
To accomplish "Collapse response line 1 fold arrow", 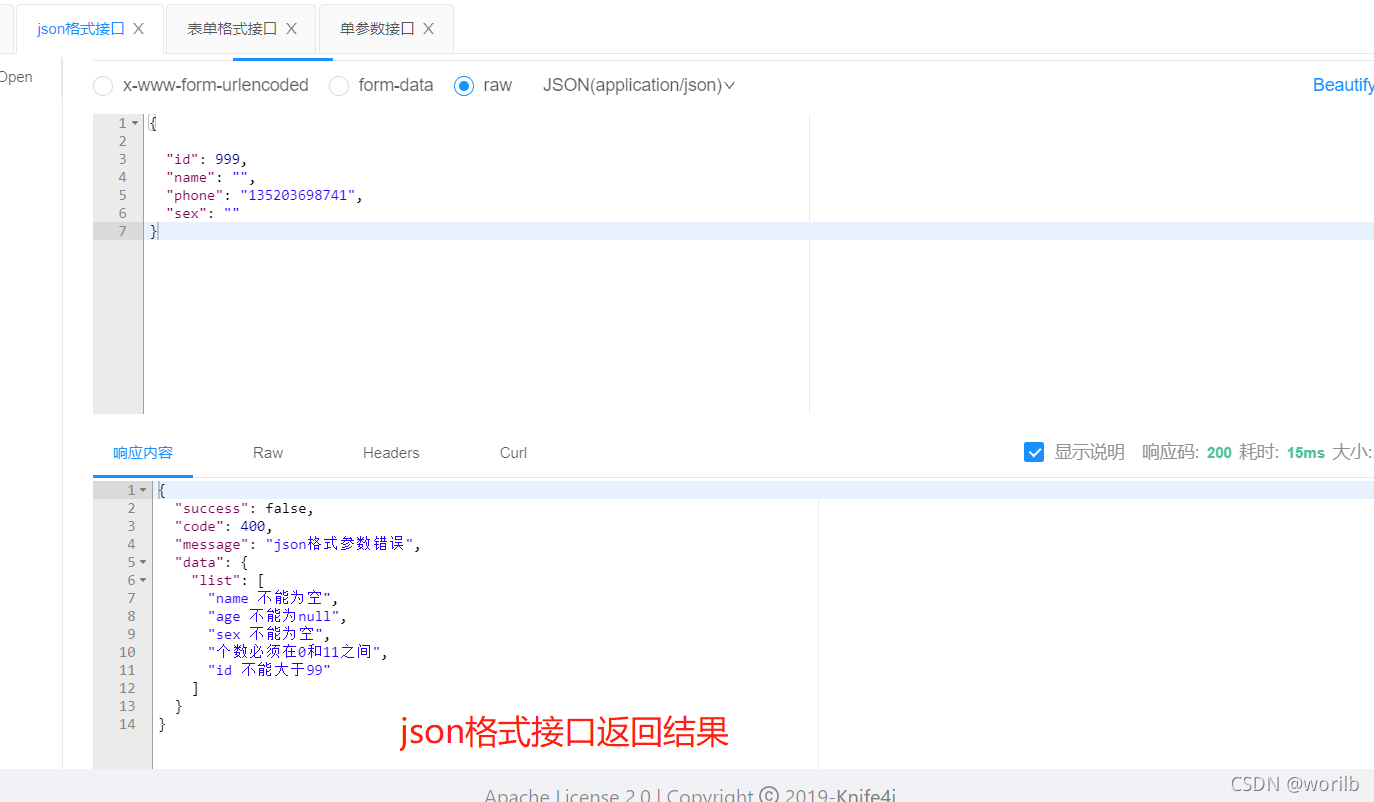I will [144, 490].
